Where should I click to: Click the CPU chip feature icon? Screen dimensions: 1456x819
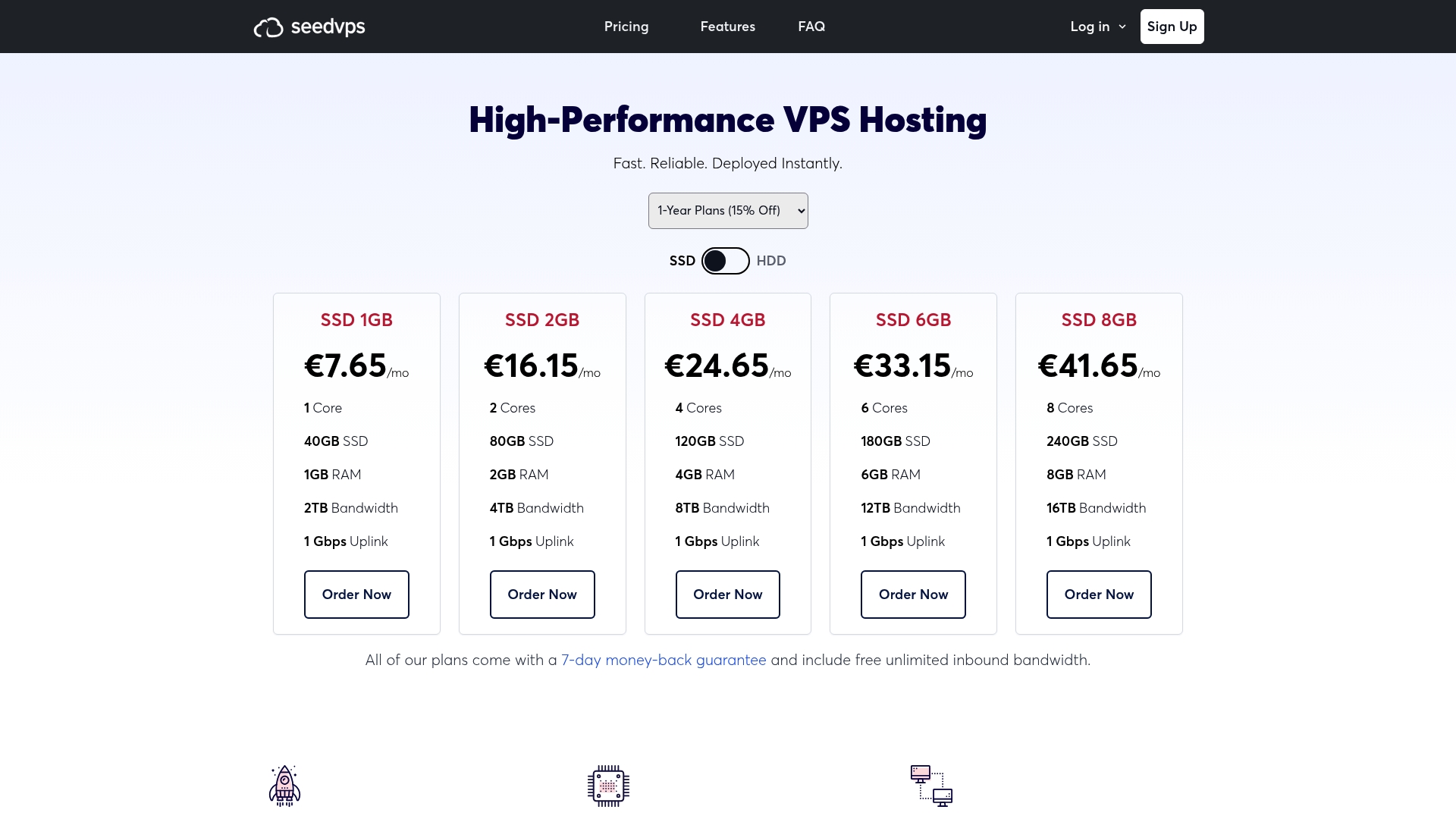pos(608,785)
